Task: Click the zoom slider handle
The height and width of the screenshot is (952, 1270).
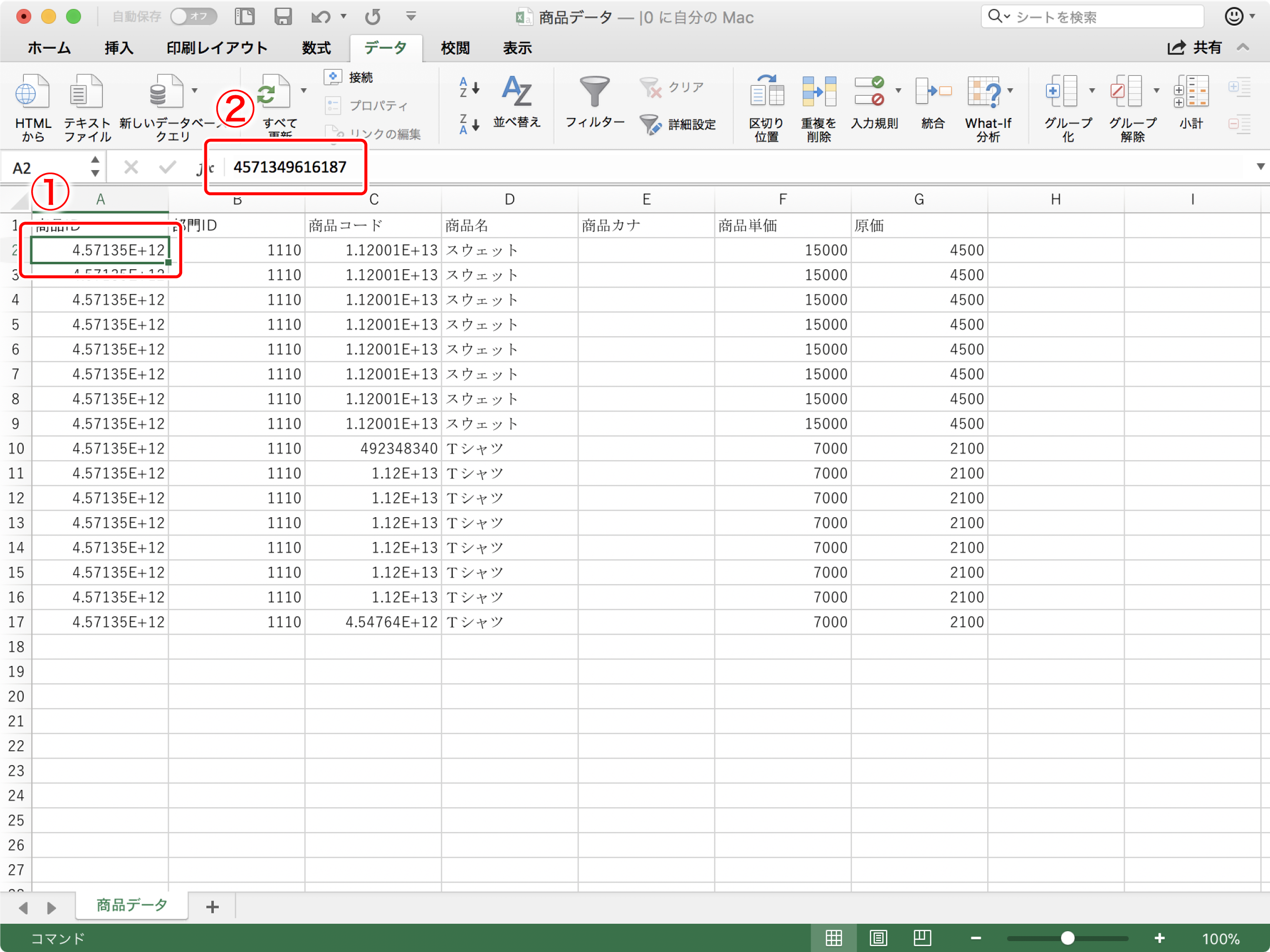Action: (1067, 938)
